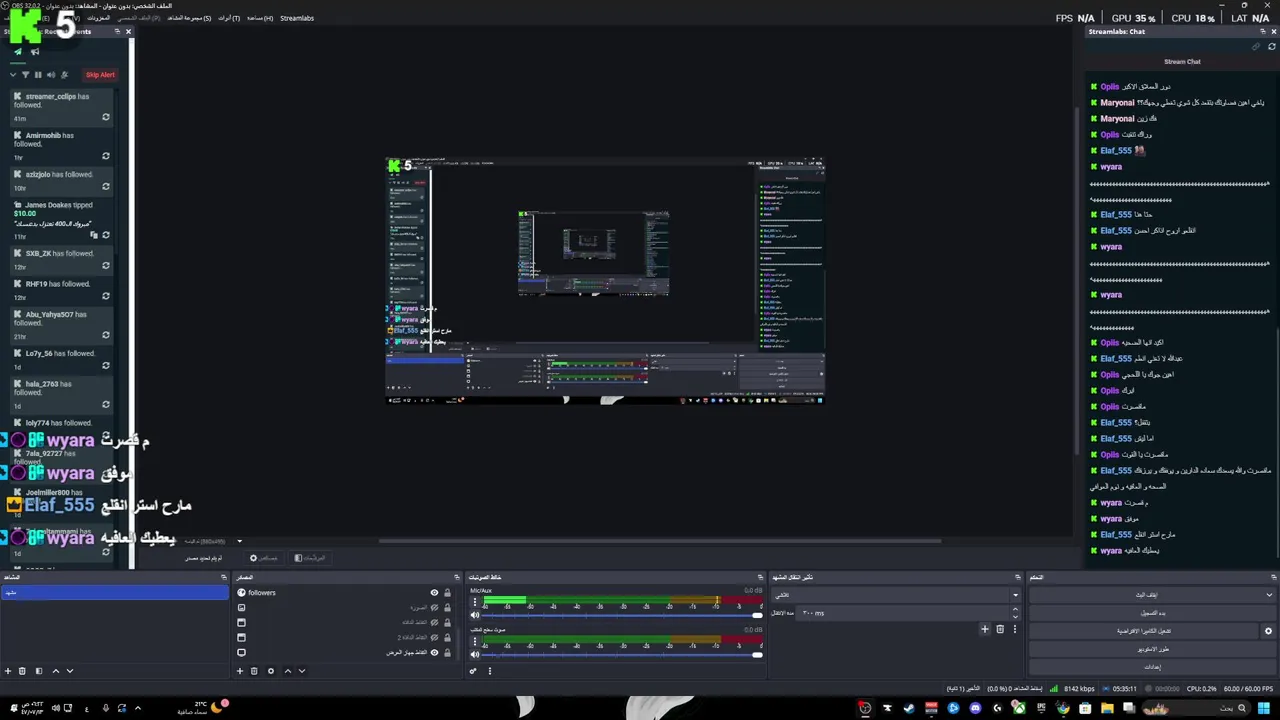Open audio mixer three-dot menu
The width and height of the screenshot is (1280, 720).
(489, 671)
